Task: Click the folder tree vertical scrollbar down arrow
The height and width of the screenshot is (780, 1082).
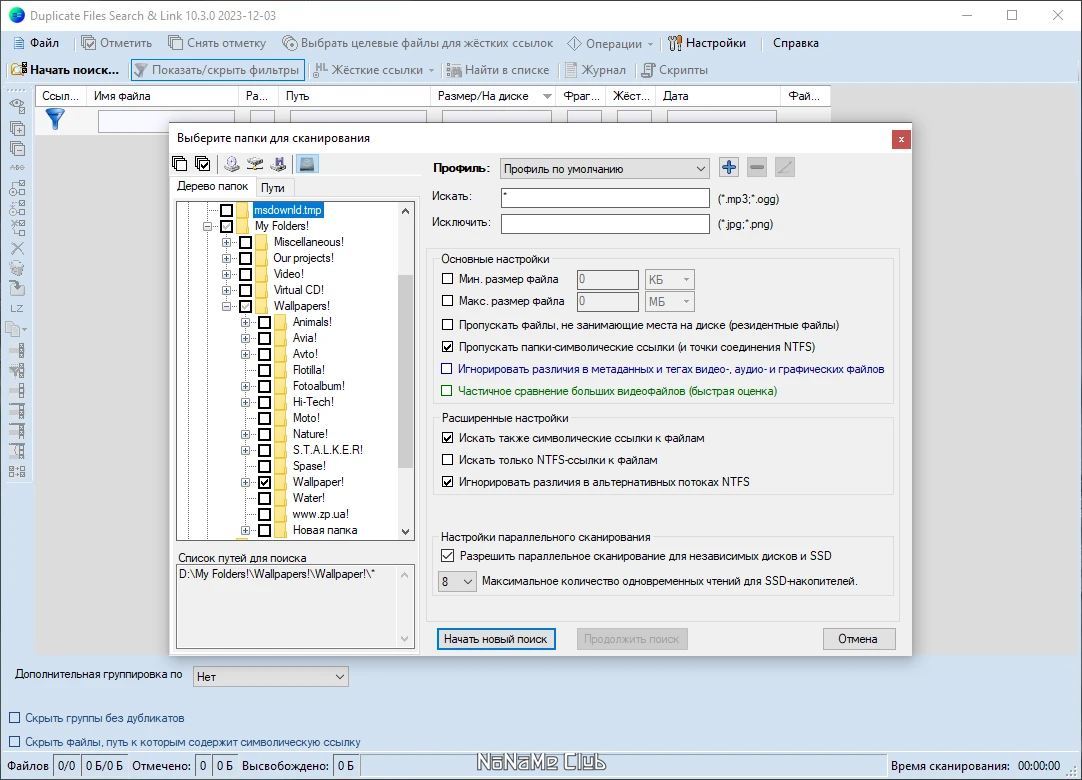Action: click(406, 532)
